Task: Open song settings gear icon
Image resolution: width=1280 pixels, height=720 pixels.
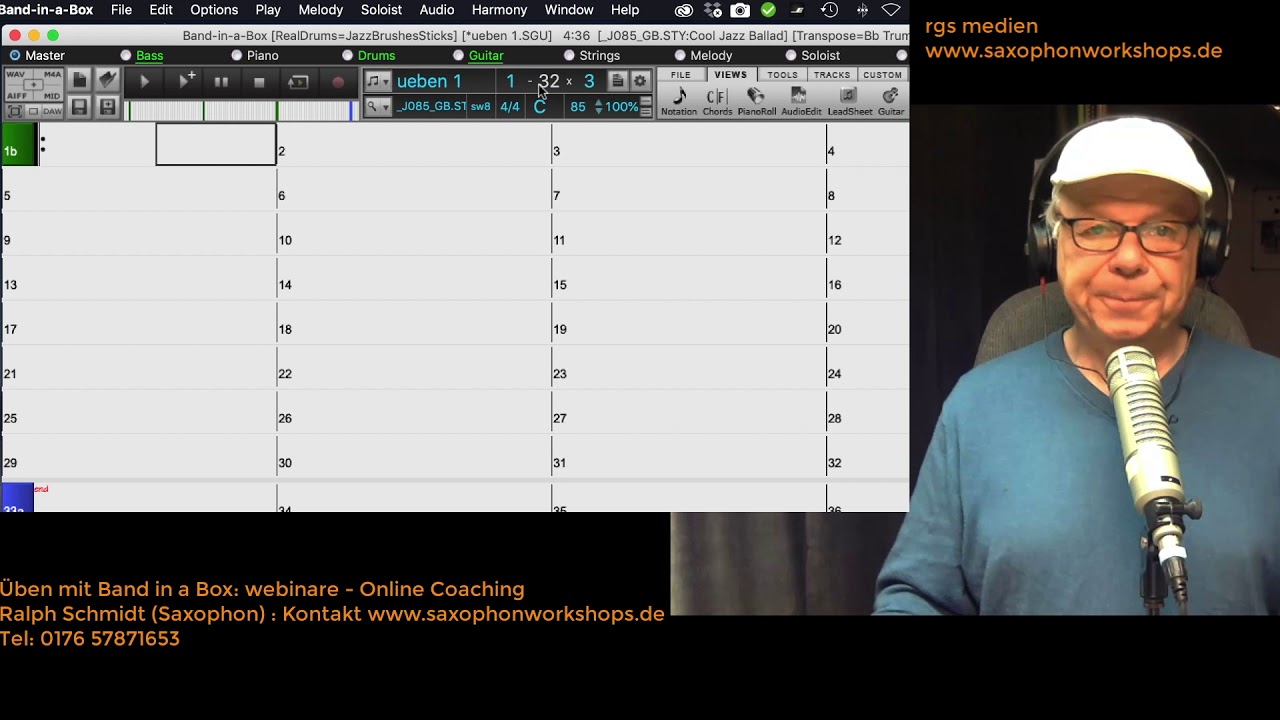Action: coord(640,81)
